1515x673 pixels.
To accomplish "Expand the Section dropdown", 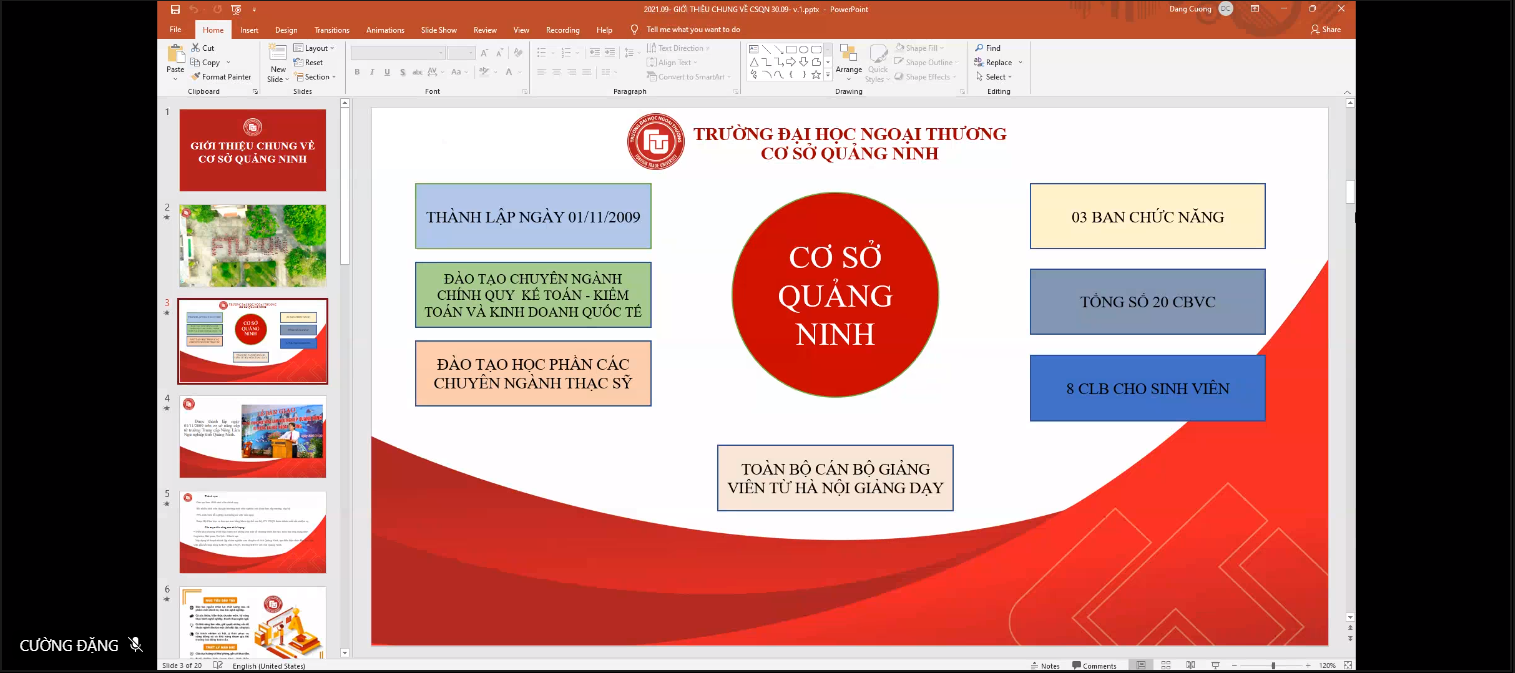I will (314, 77).
